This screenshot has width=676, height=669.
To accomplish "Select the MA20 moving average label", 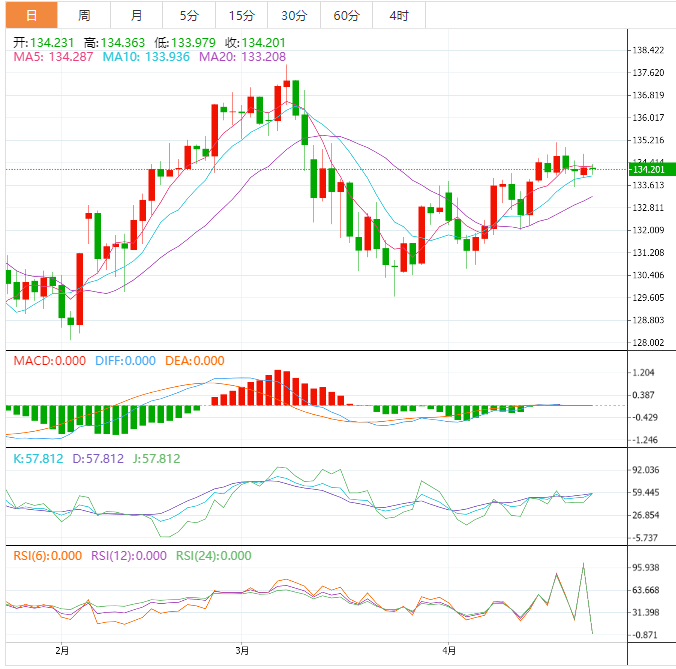I will point(242,57).
